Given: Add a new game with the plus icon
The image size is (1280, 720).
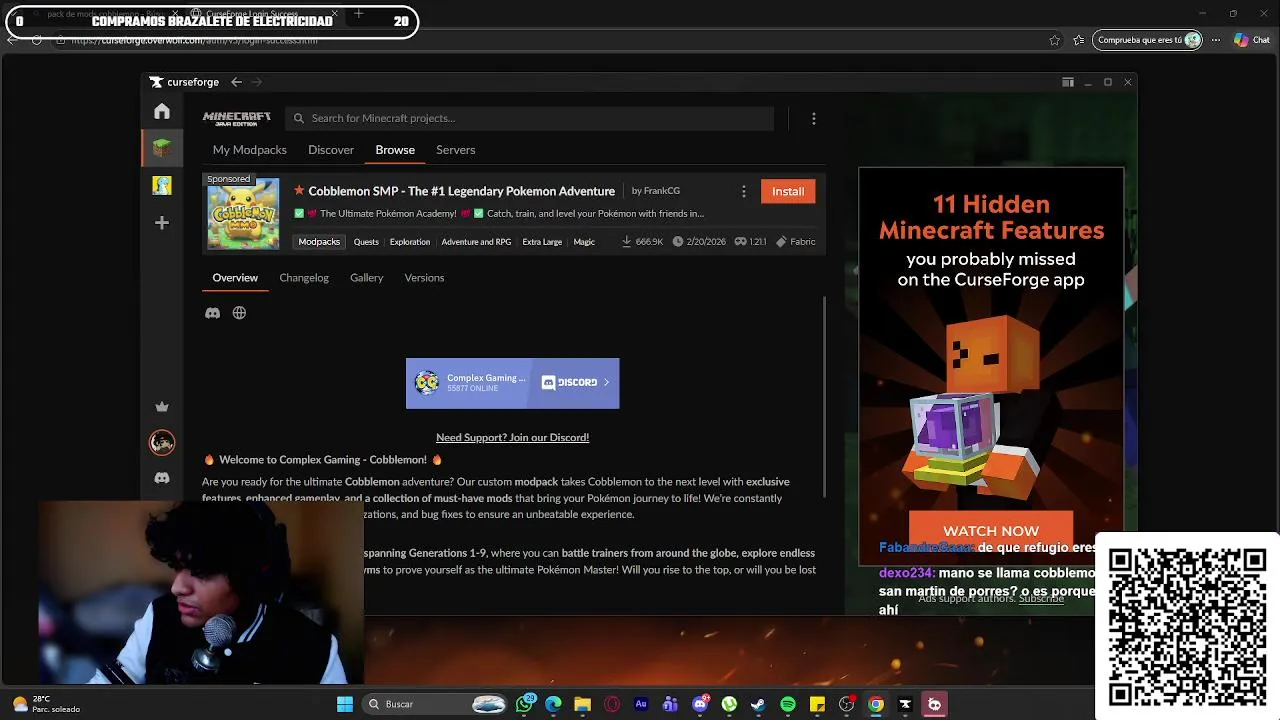Looking at the screenshot, I should [x=162, y=223].
